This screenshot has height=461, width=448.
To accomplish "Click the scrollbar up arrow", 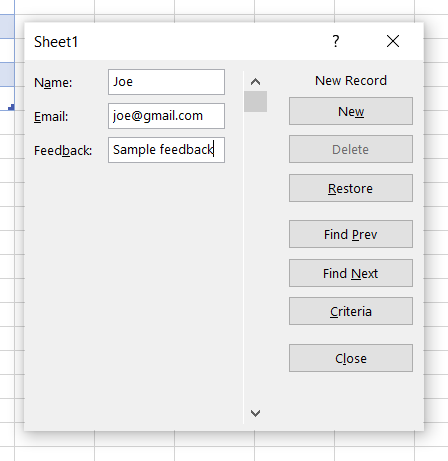I will pyautogui.click(x=255, y=82).
